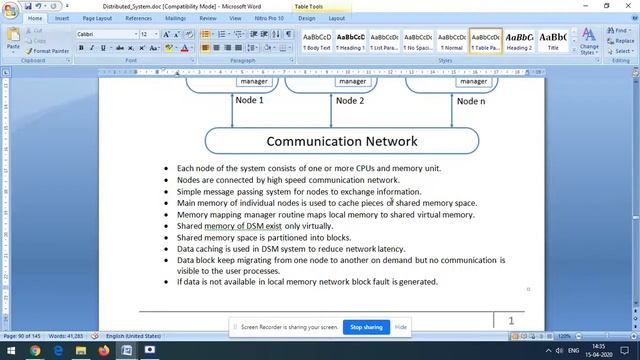Apply red font color
The height and width of the screenshot is (360, 640).
184,48
